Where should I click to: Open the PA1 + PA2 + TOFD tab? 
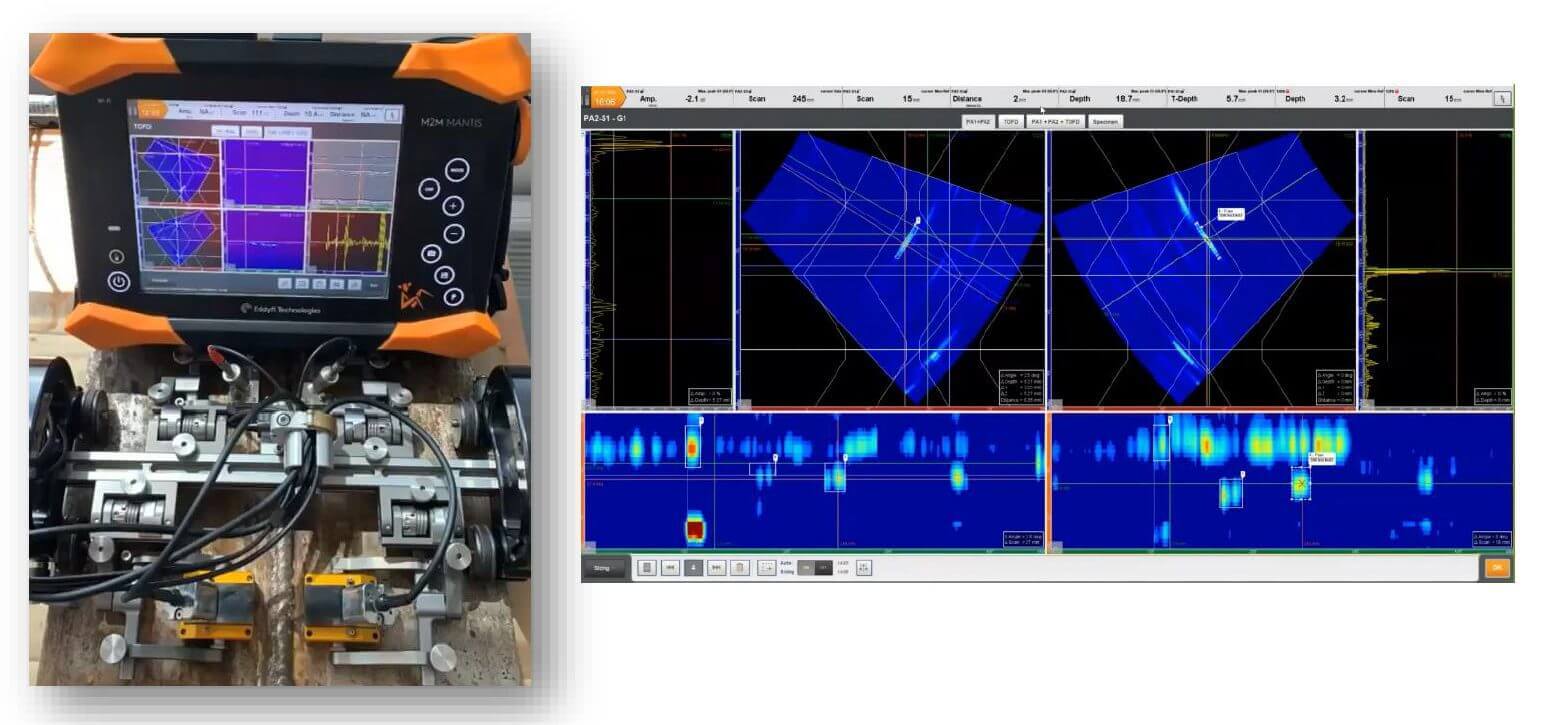click(1056, 121)
